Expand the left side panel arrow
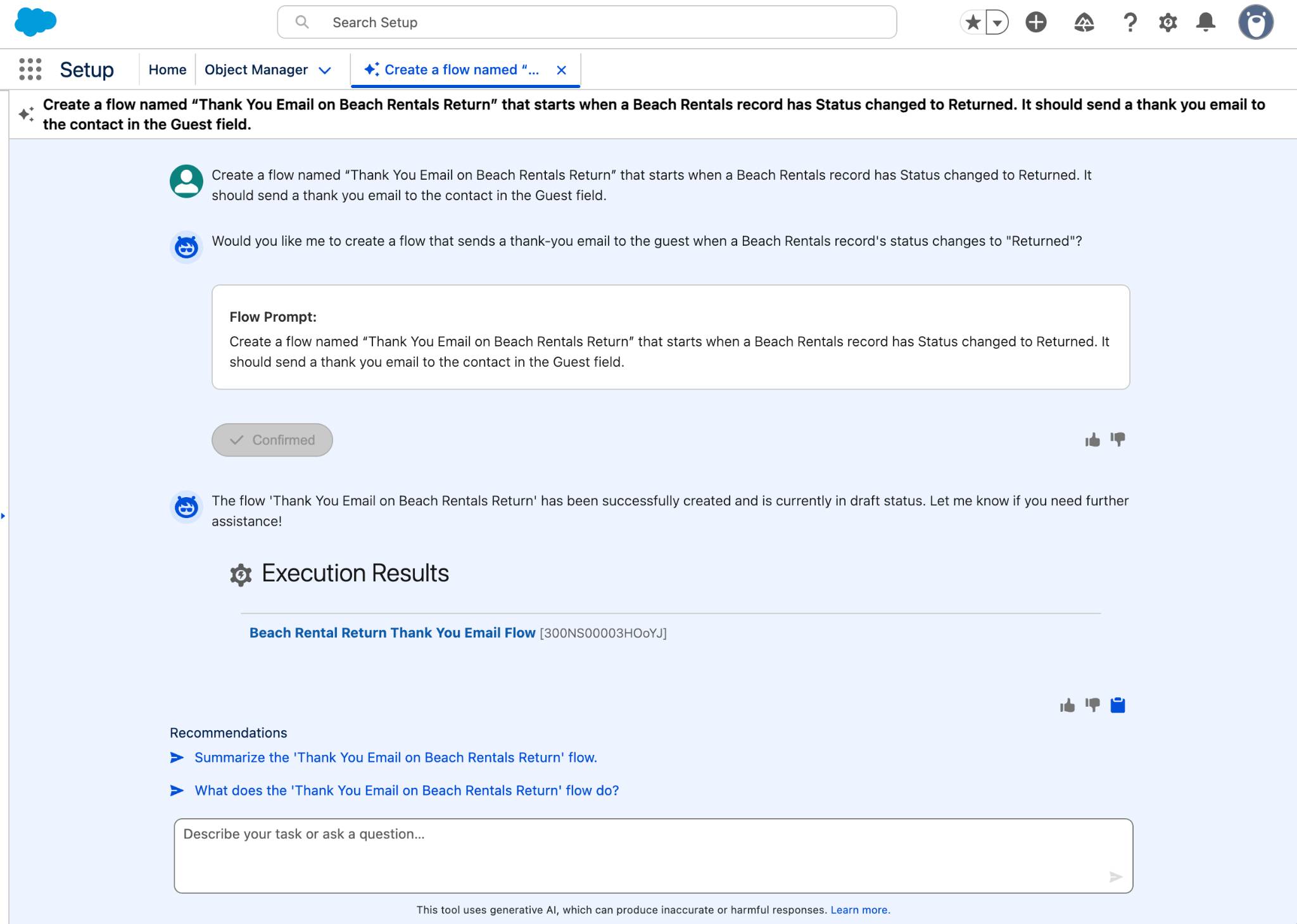The height and width of the screenshot is (924, 1297). (4, 516)
